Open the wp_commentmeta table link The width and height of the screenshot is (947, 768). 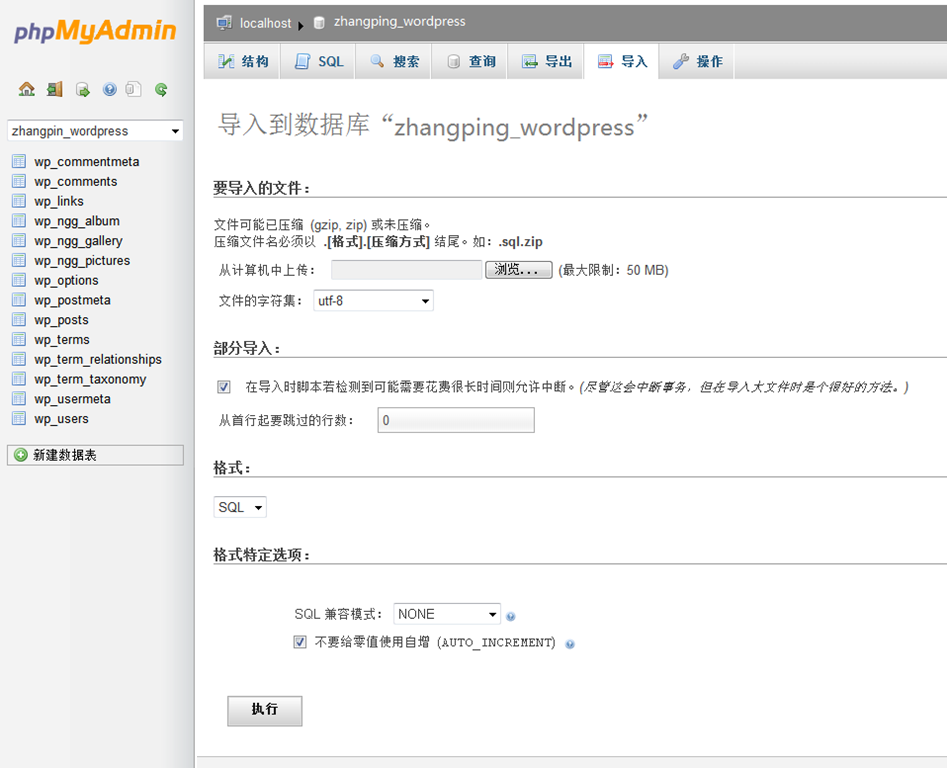pyautogui.click(x=87, y=162)
